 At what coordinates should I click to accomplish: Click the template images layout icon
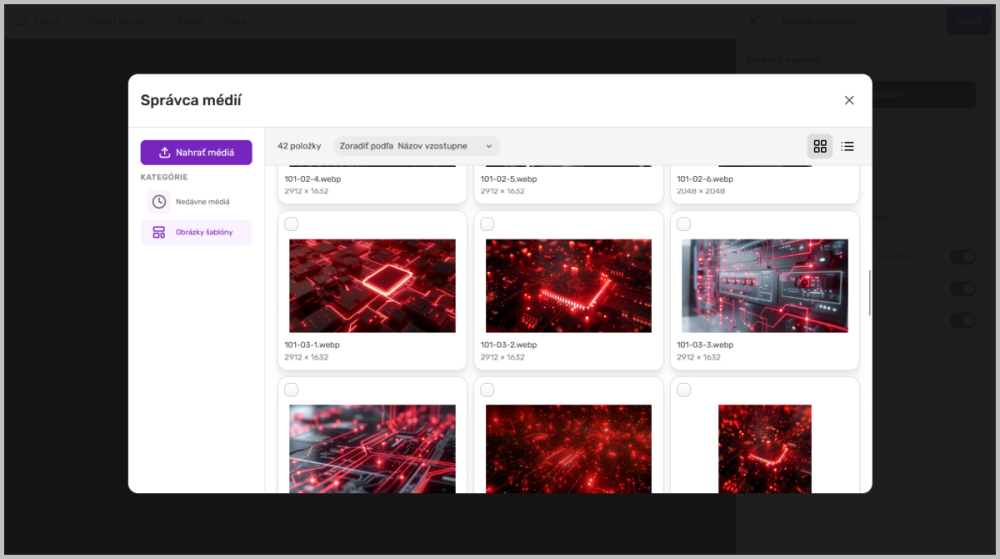tap(159, 232)
